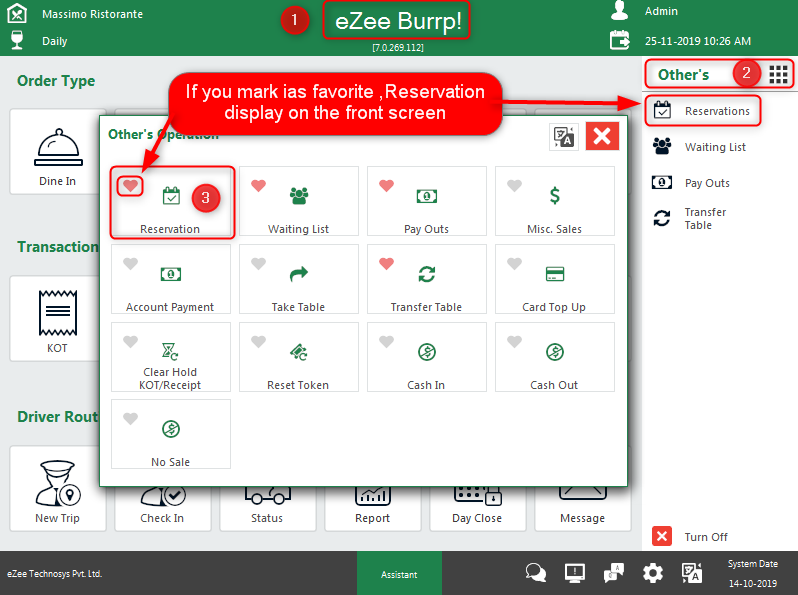Choose the Take Table arrow icon
798x595 pixels.
coord(299,274)
